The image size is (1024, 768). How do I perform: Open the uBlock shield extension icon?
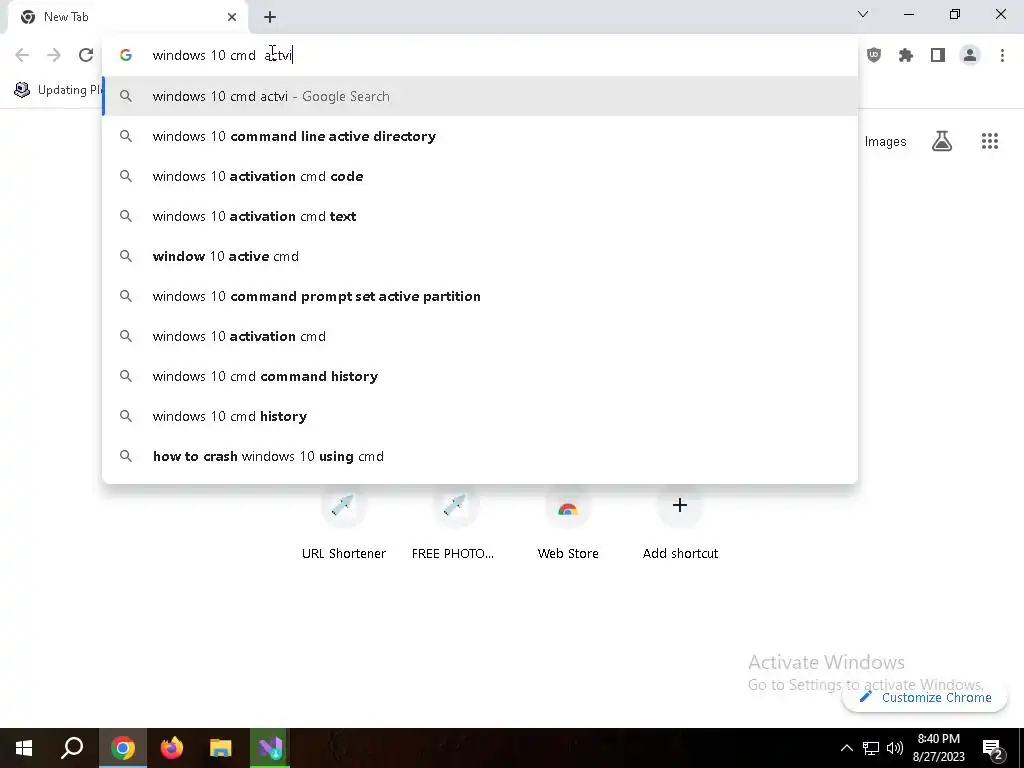(874, 55)
